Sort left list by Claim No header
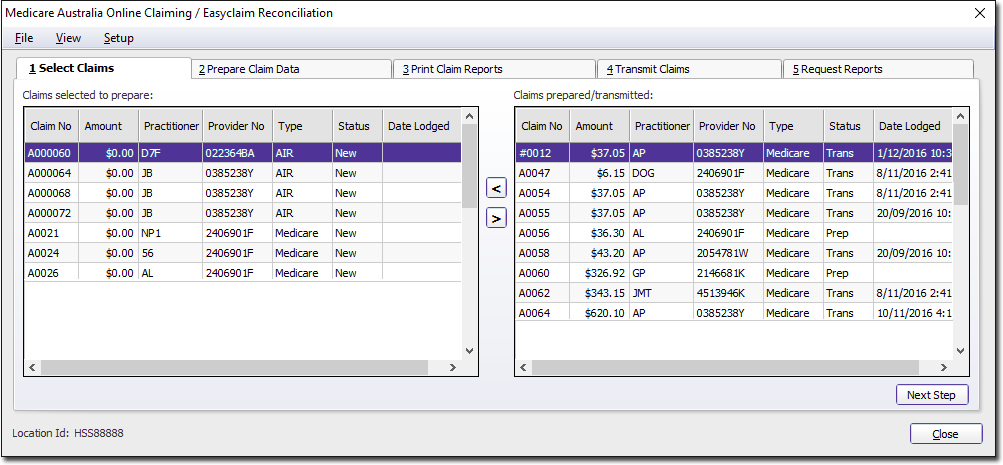 coord(51,126)
